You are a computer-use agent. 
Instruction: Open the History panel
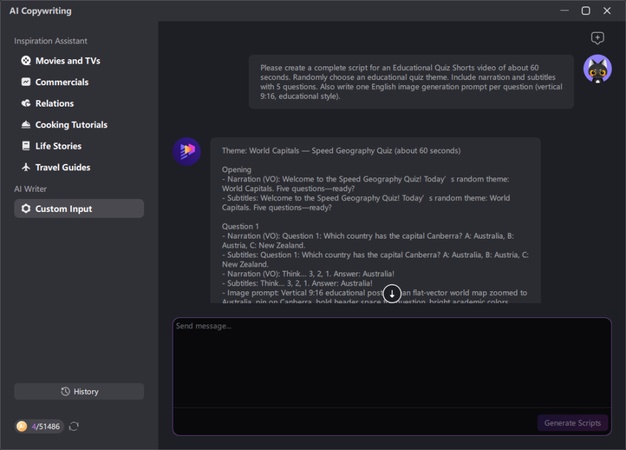79,391
